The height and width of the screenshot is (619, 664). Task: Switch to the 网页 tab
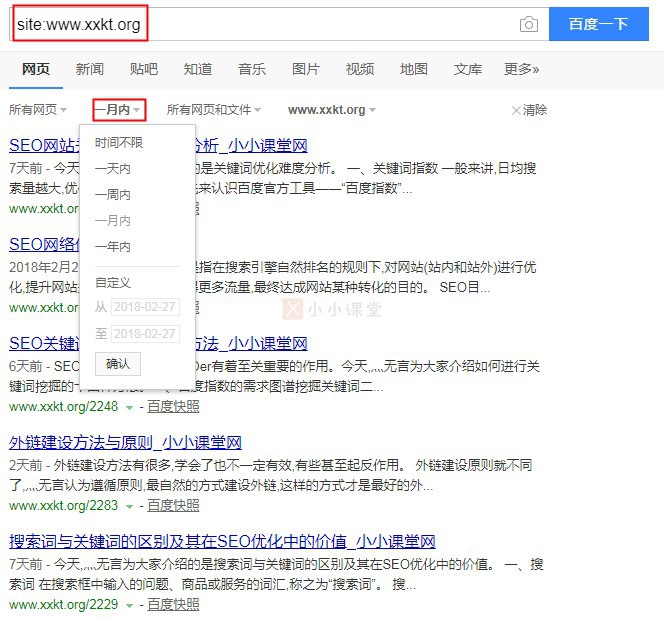click(x=36, y=69)
